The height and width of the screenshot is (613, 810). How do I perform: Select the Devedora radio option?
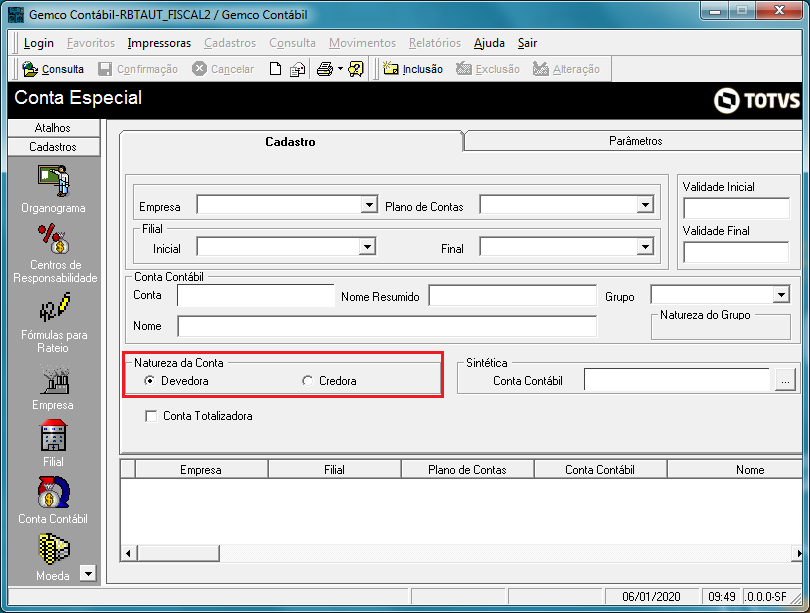[x=150, y=381]
